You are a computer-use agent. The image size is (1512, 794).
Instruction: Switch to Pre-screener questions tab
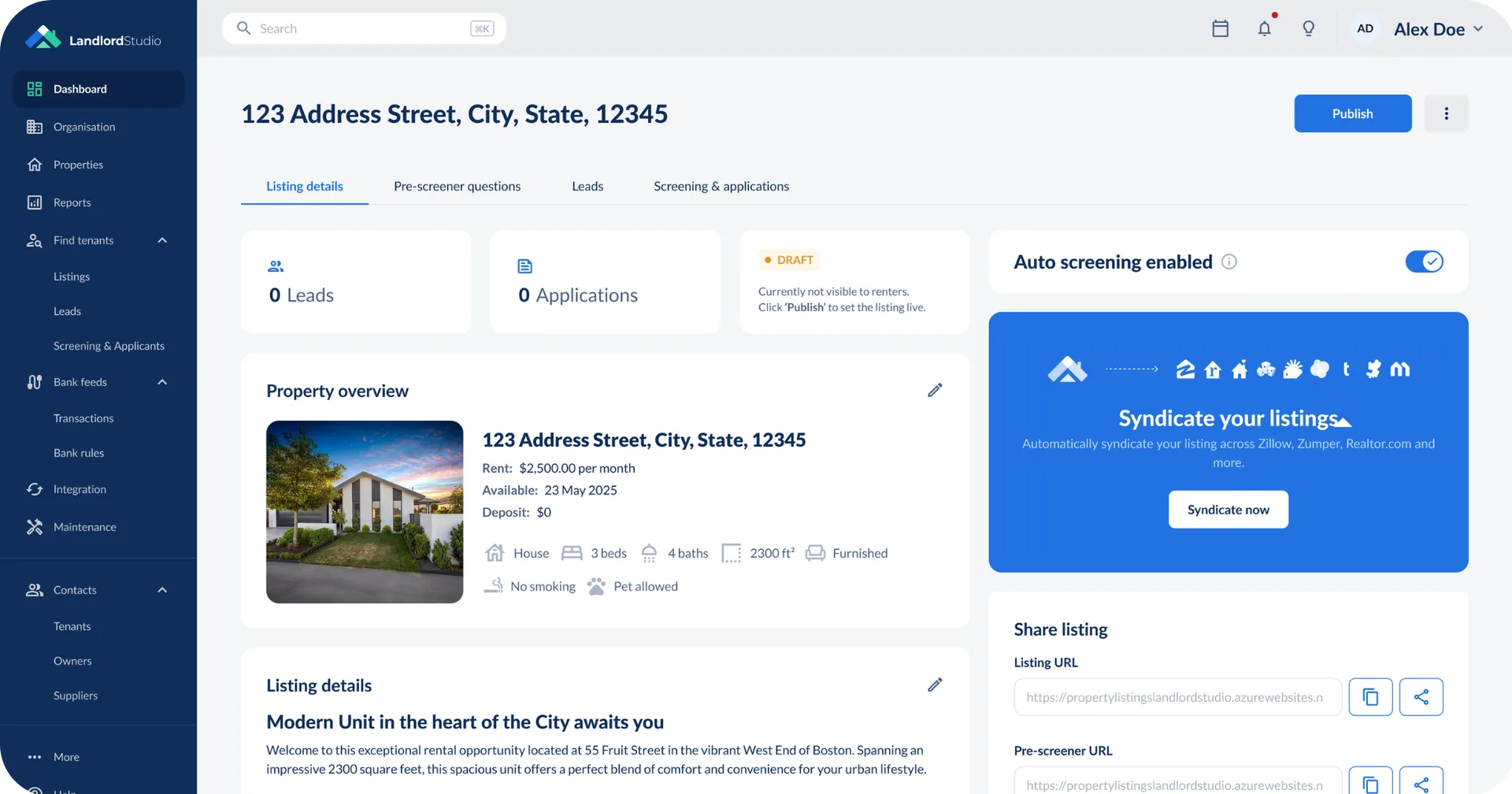pyautogui.click(x=457, y=187)
